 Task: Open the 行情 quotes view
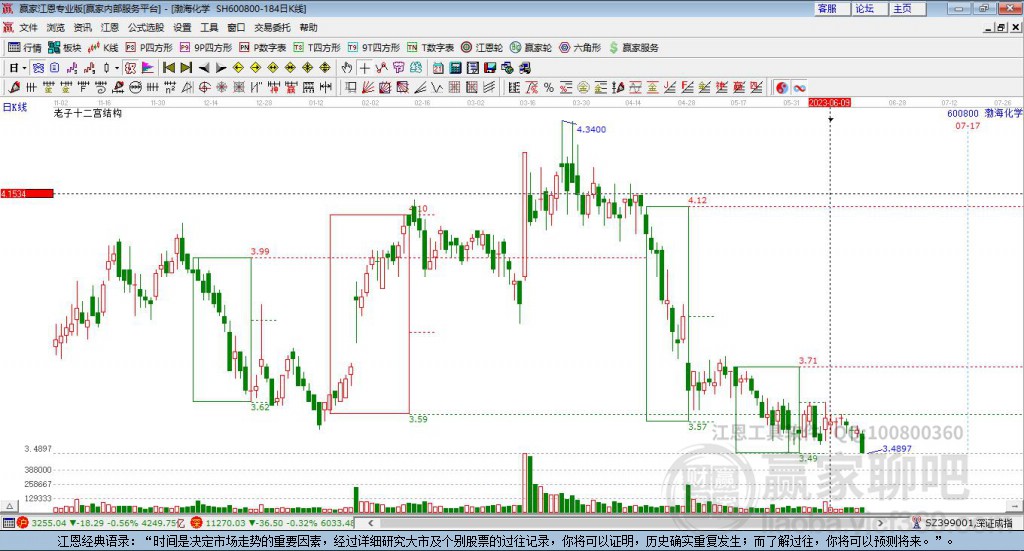24,48
